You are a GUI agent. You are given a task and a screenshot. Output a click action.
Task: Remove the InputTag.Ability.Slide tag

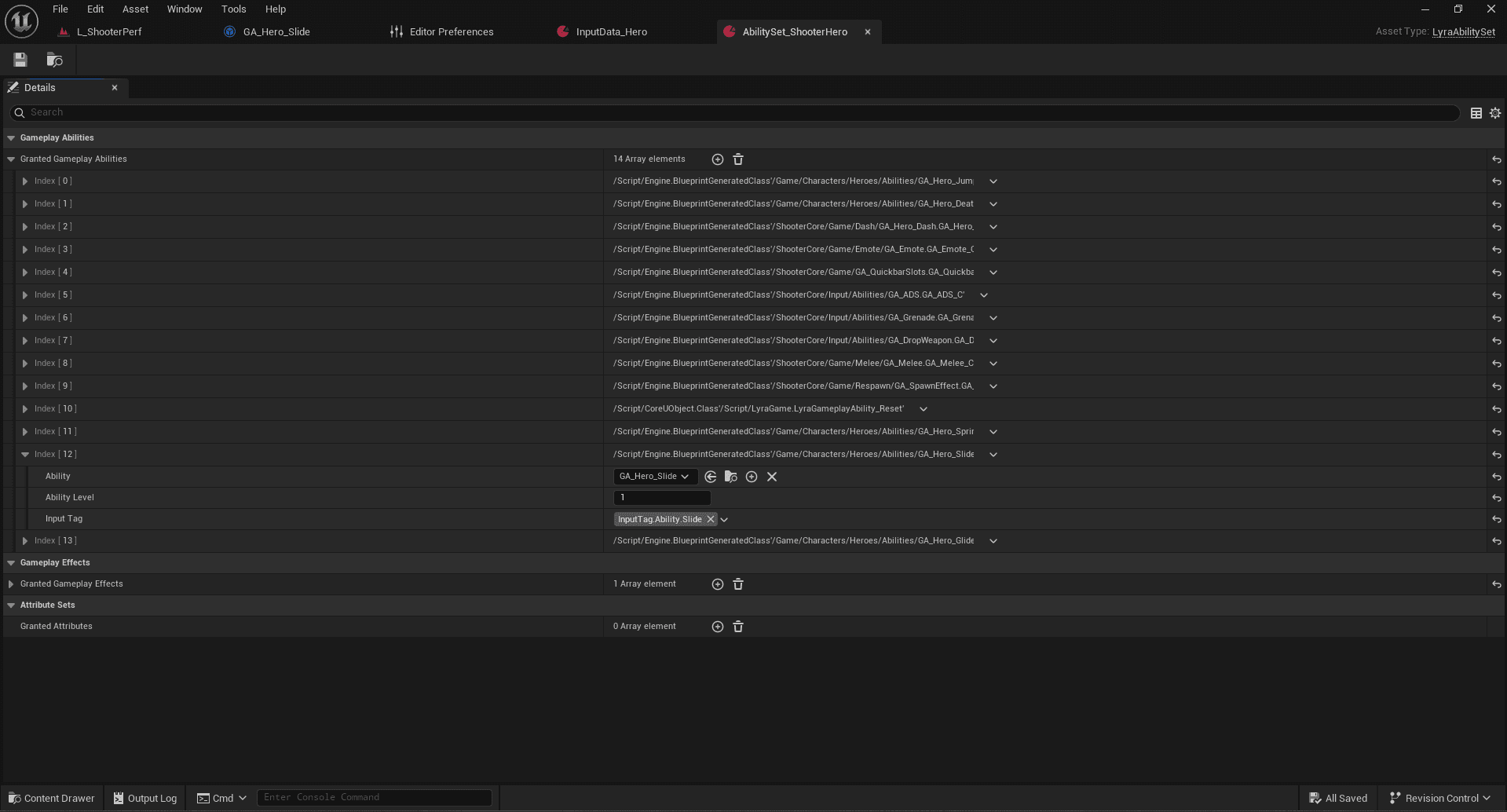click(711, 519)
